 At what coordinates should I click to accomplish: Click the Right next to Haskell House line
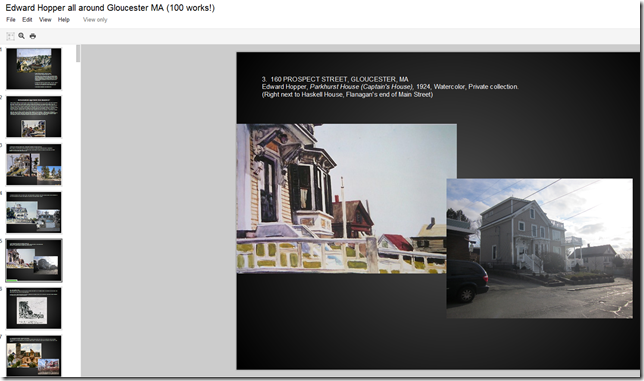pos(347,94)
